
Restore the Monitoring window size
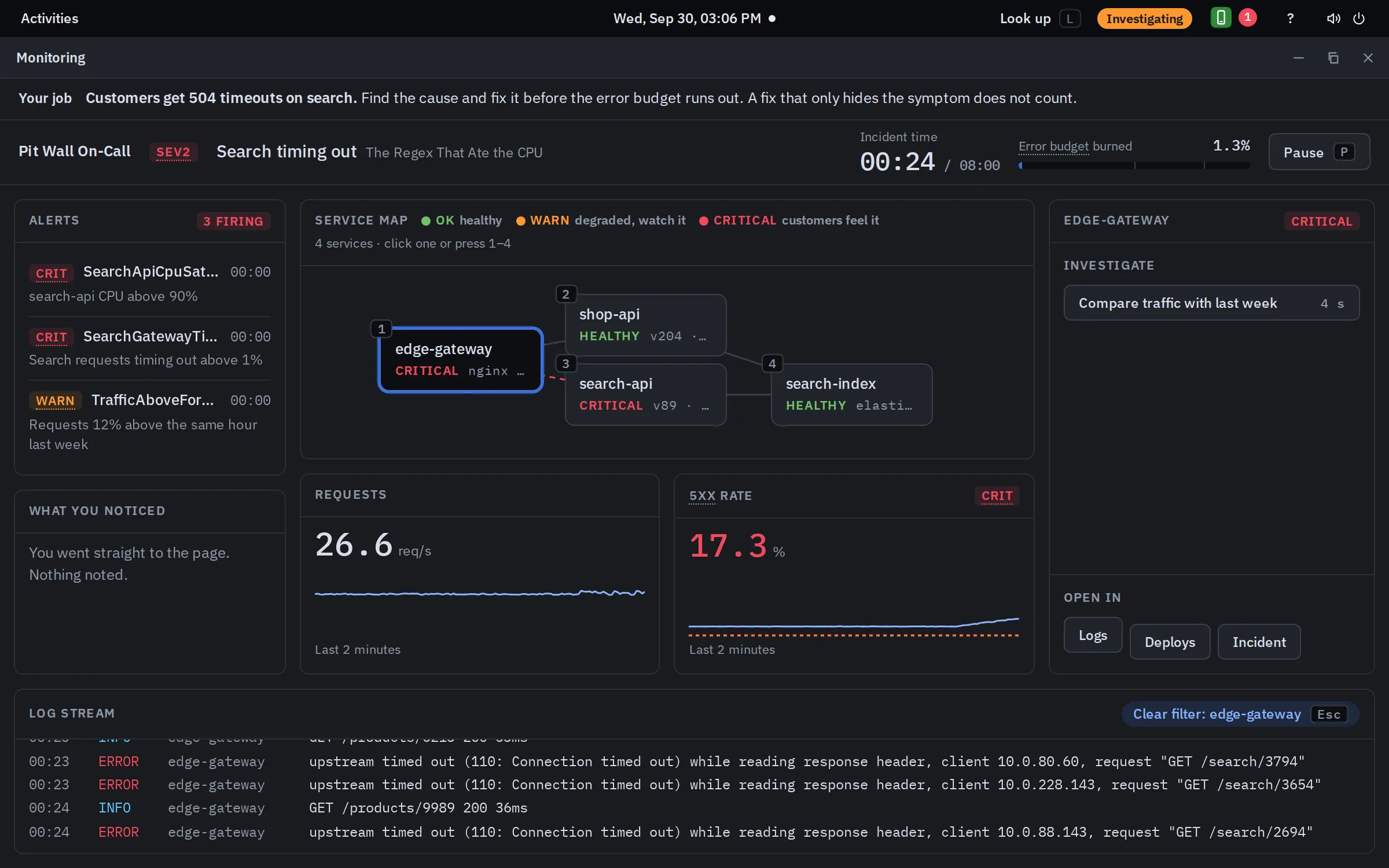click(1333, 58)
